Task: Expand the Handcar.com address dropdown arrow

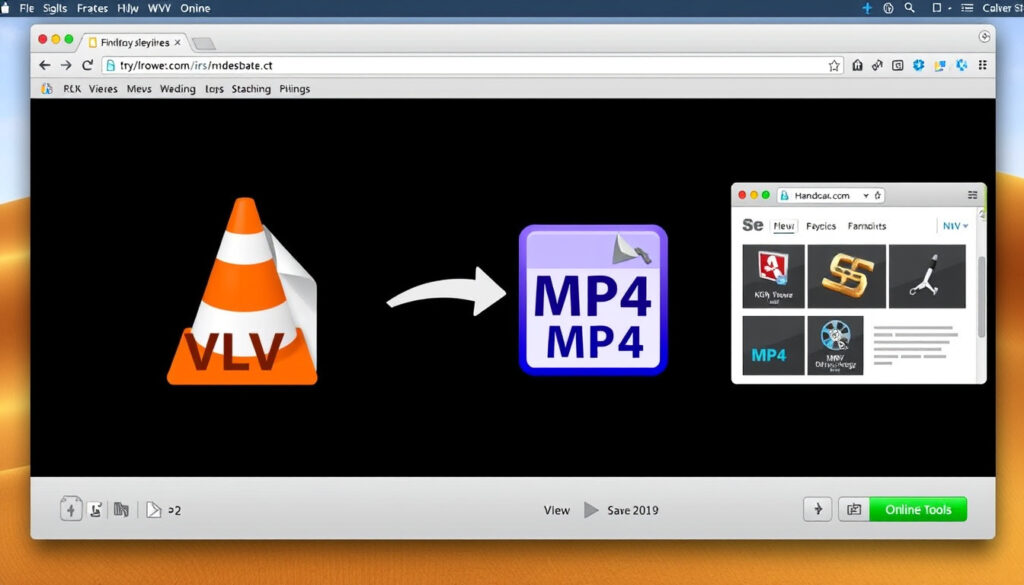Action: point(866,195)
